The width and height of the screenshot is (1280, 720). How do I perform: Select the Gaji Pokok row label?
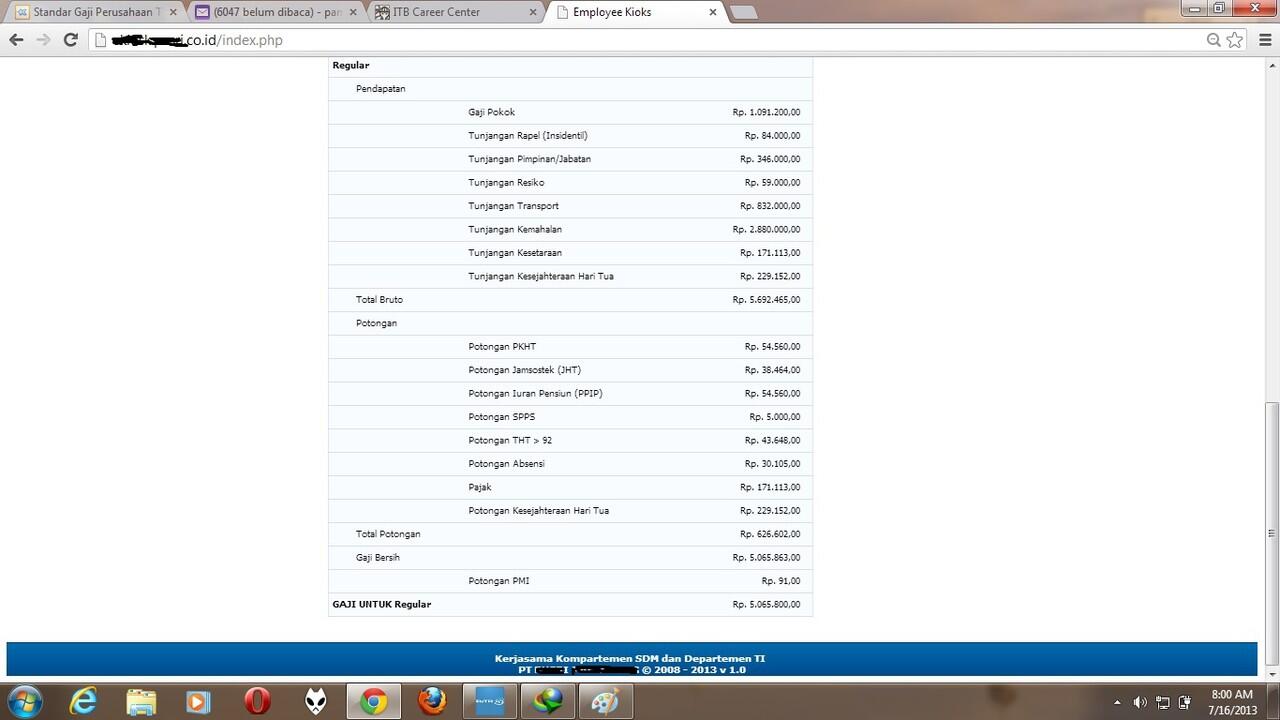coord(491,112)
